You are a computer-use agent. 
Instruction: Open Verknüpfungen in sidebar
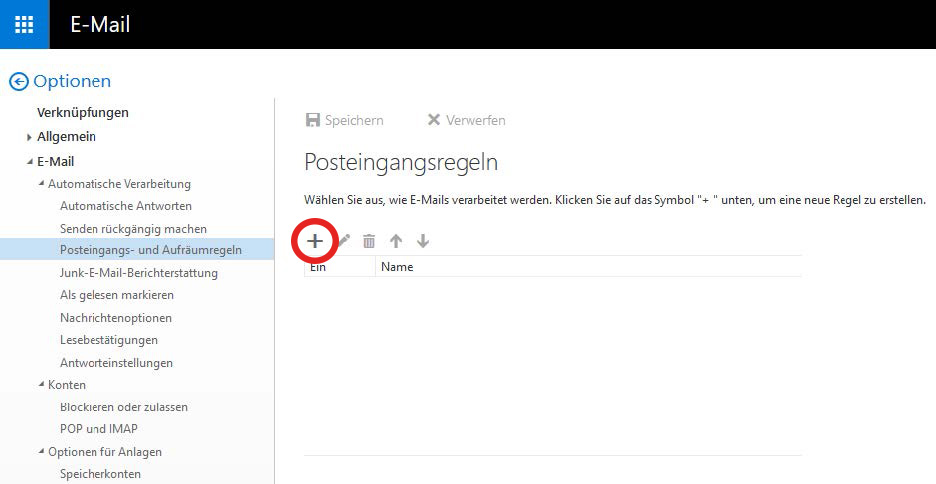click(82, 113)
